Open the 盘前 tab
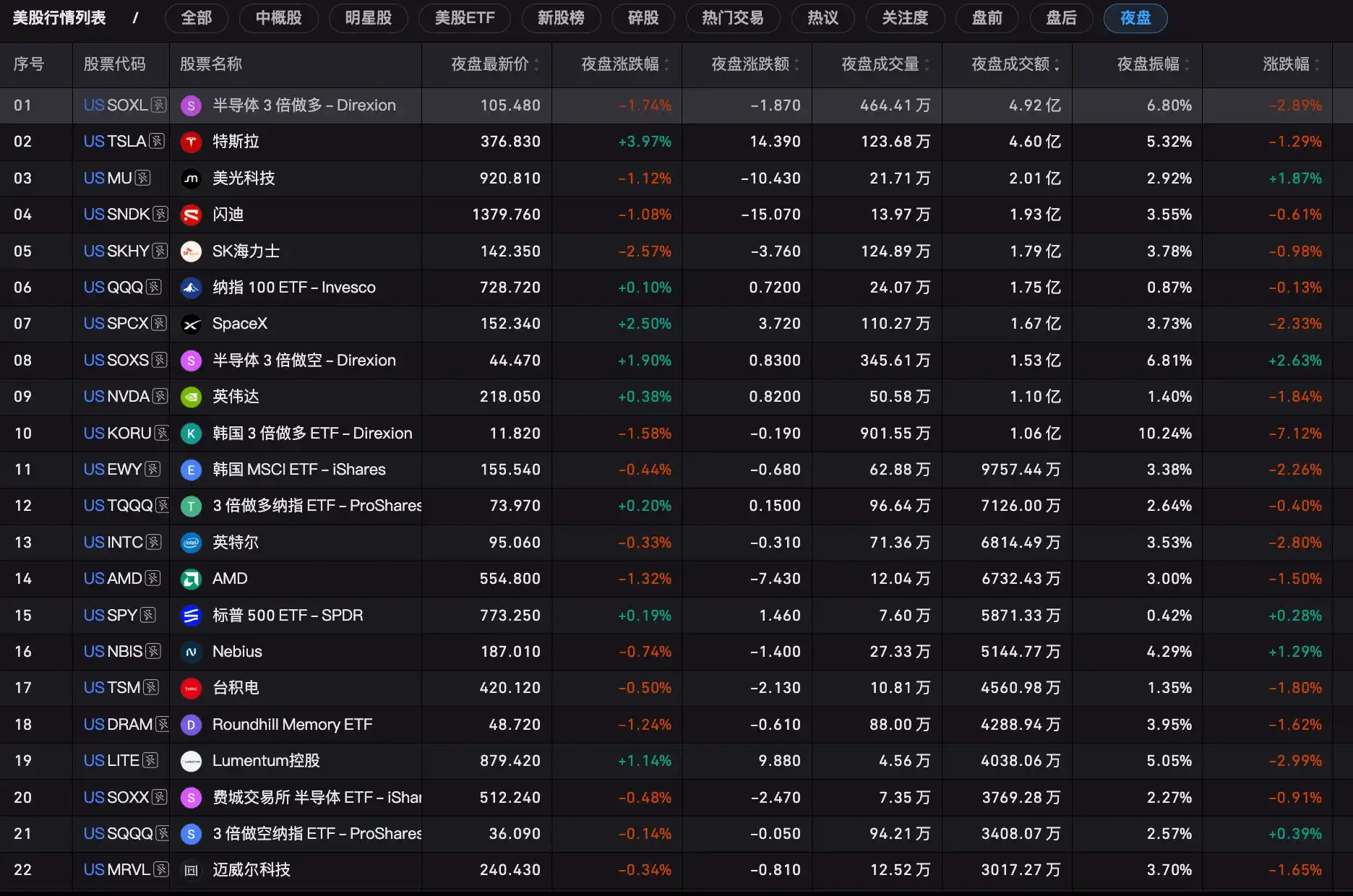The height and width of the screenshot is (896, 1353). tap(987, 18)
